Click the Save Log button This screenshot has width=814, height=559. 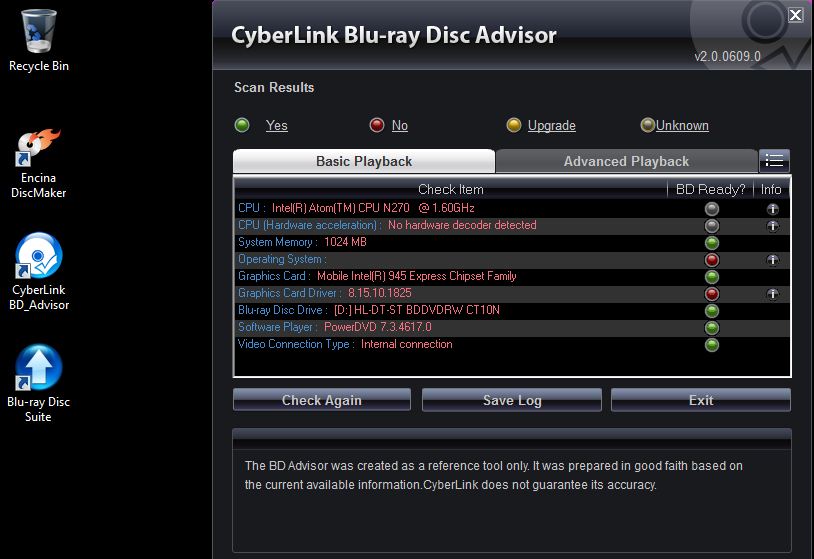pos(512,400)
